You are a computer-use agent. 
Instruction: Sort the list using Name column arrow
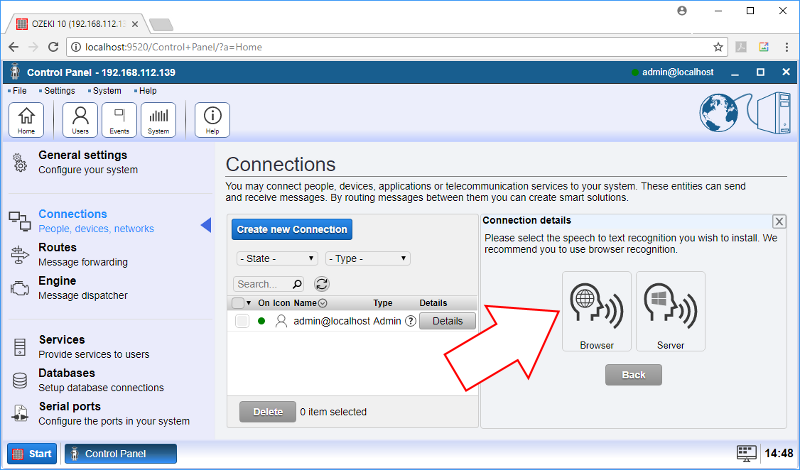(322, 303)
